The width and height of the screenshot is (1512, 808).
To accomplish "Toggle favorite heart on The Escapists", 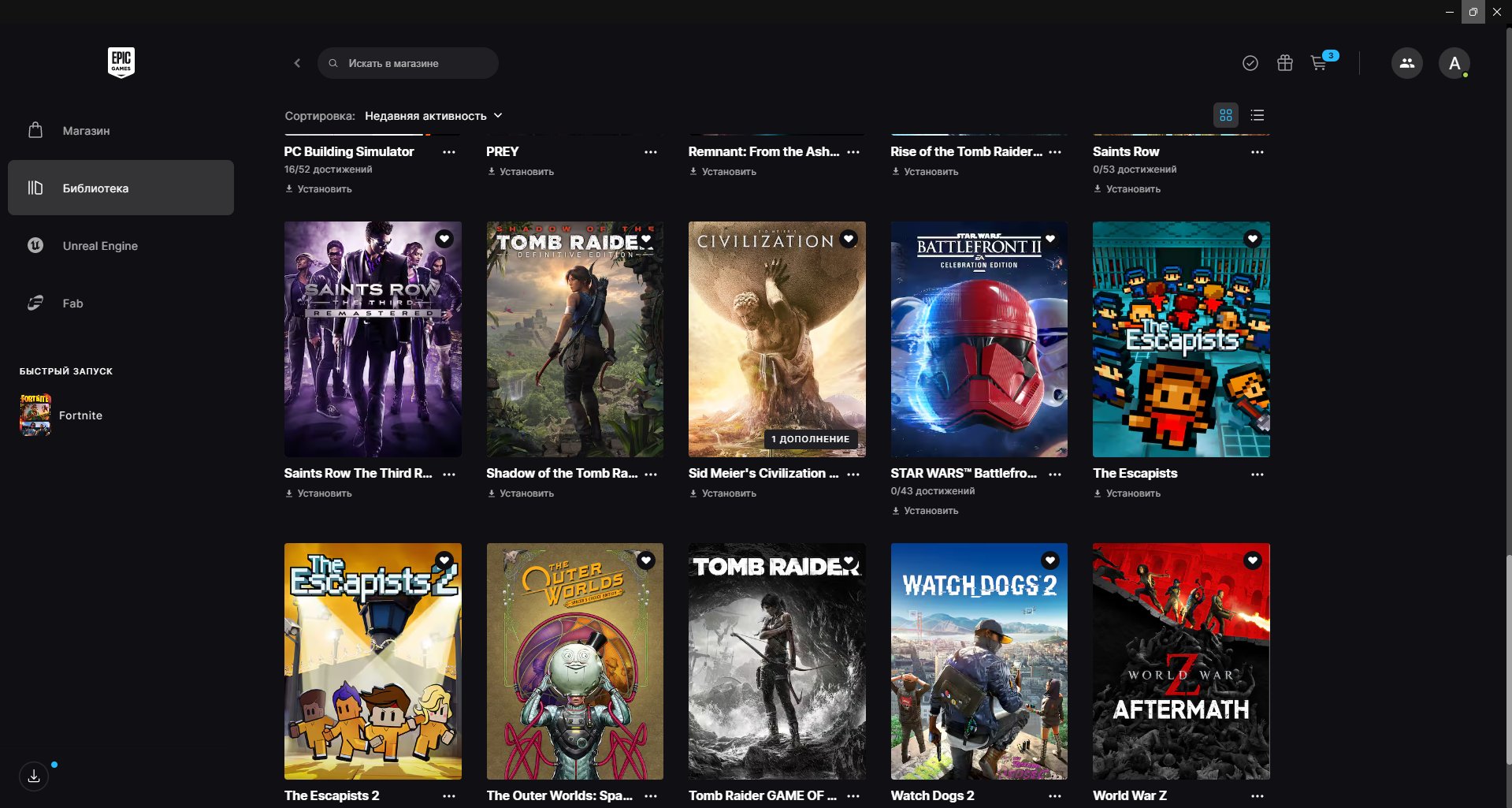I will pos(1252,239).
